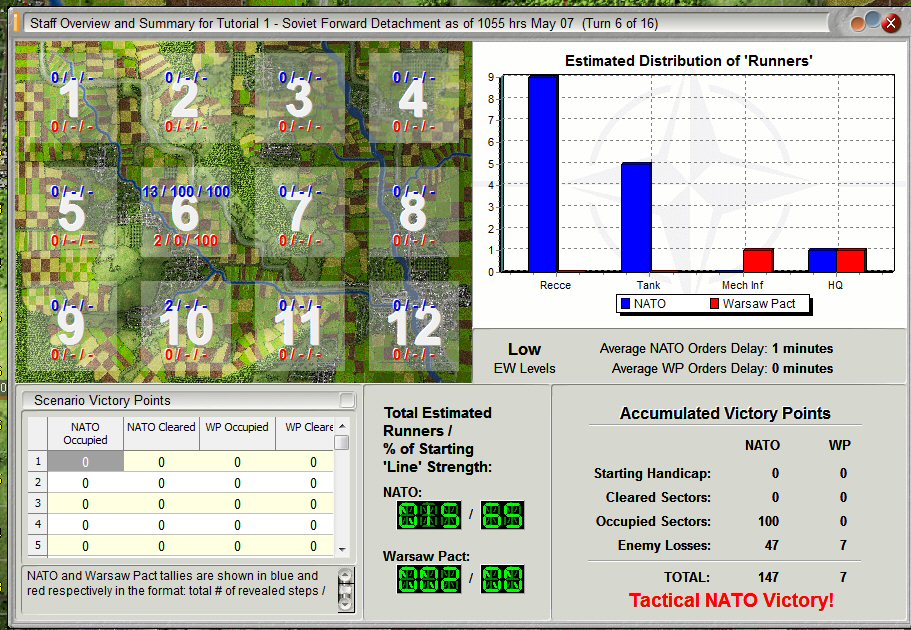Click the NATO Cleared cell in row 2
The image size is (911, 630).
[161, 482]
